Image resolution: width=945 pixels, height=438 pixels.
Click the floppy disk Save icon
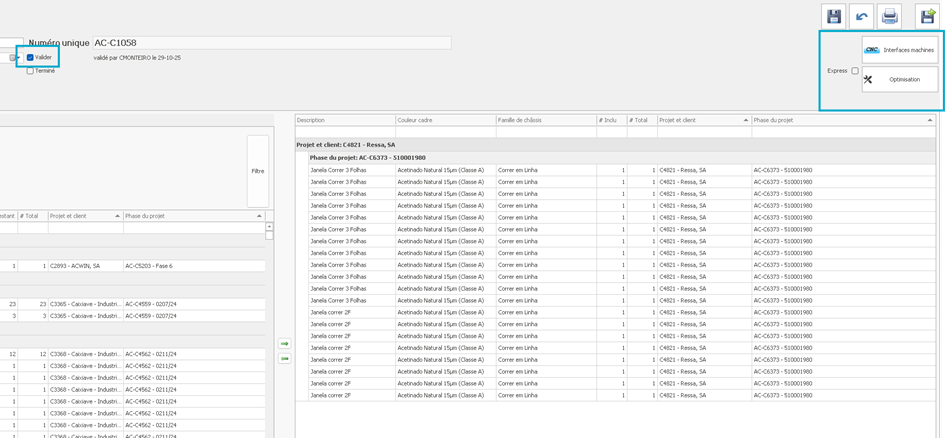tap(834, 16)
